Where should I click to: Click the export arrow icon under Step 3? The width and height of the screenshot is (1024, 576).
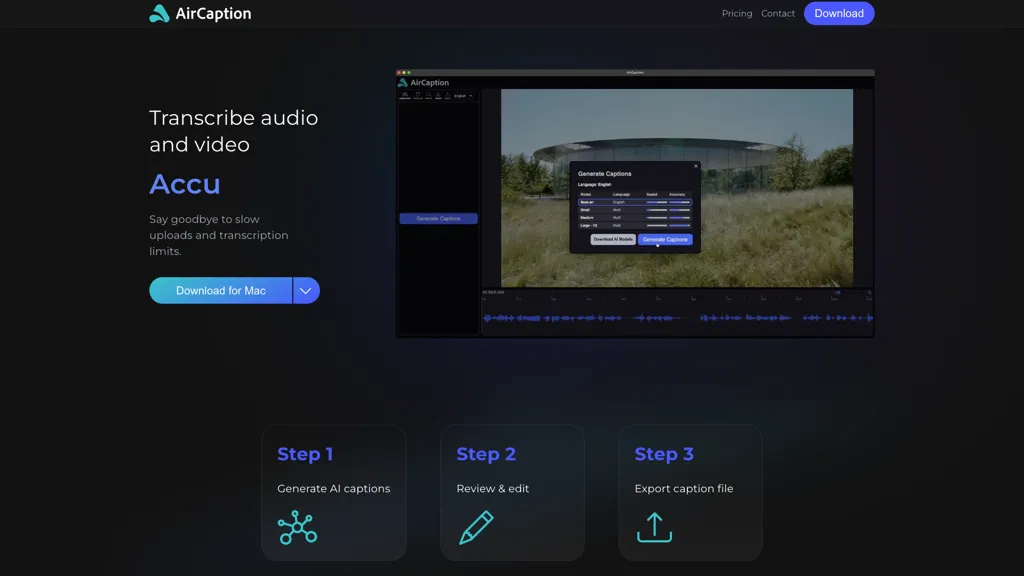click(653, 527)
